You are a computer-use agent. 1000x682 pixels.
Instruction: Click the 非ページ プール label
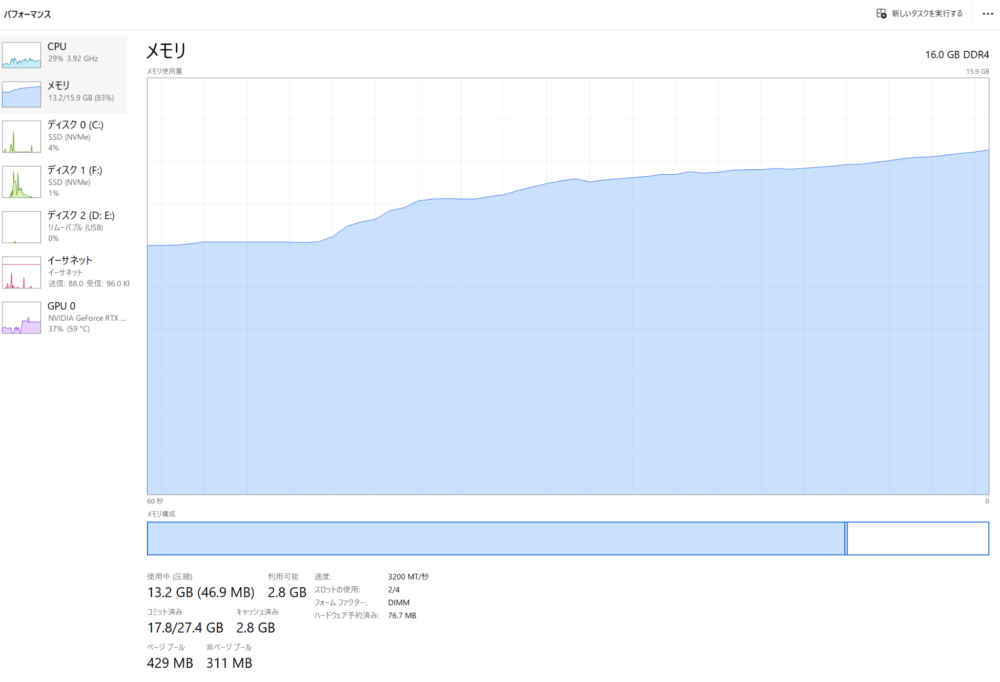click(229, 647)
